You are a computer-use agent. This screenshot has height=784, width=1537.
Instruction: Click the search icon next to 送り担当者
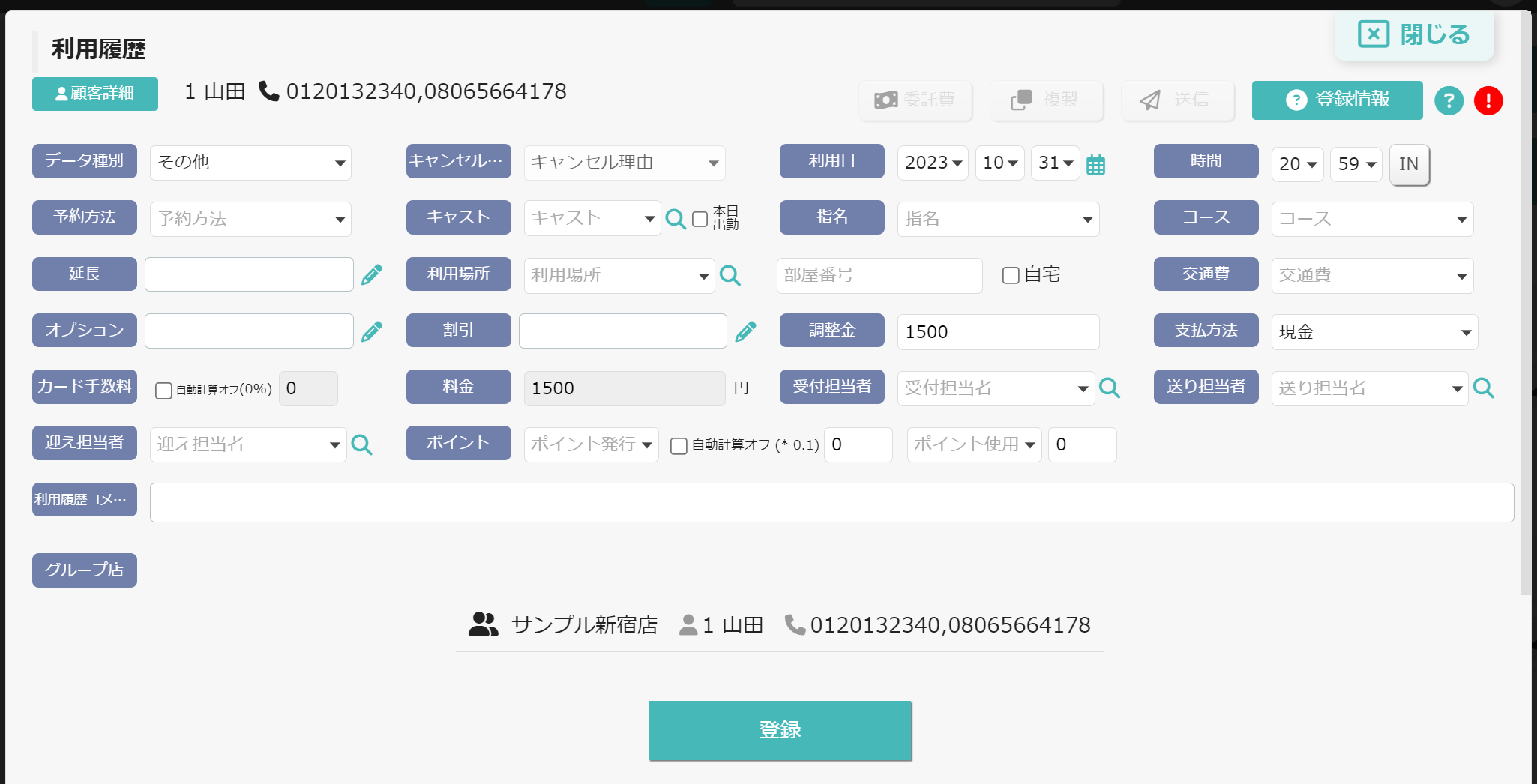pos(1483,388)
